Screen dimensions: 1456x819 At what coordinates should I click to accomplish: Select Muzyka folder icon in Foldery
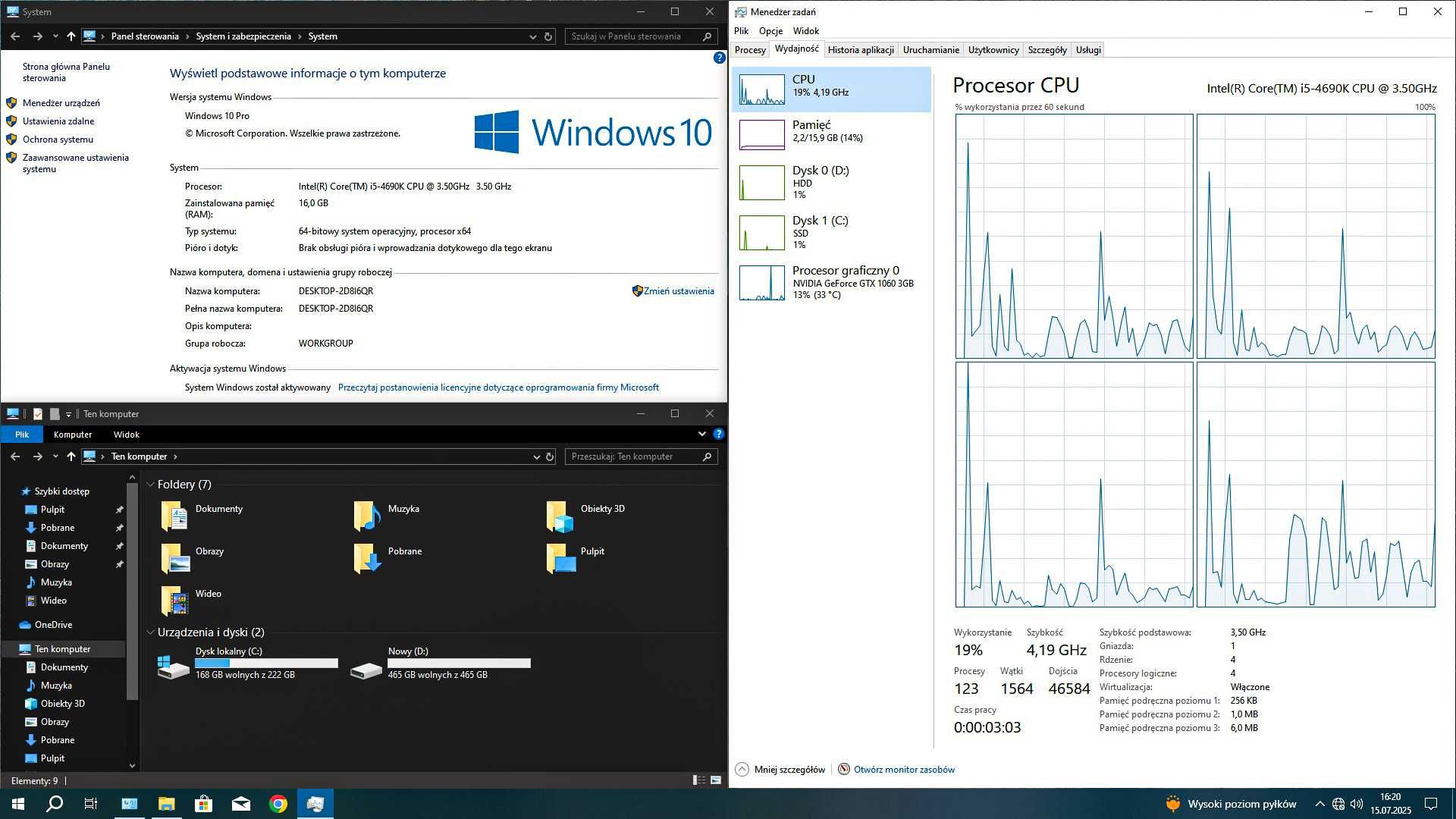(x=367, y=516)
